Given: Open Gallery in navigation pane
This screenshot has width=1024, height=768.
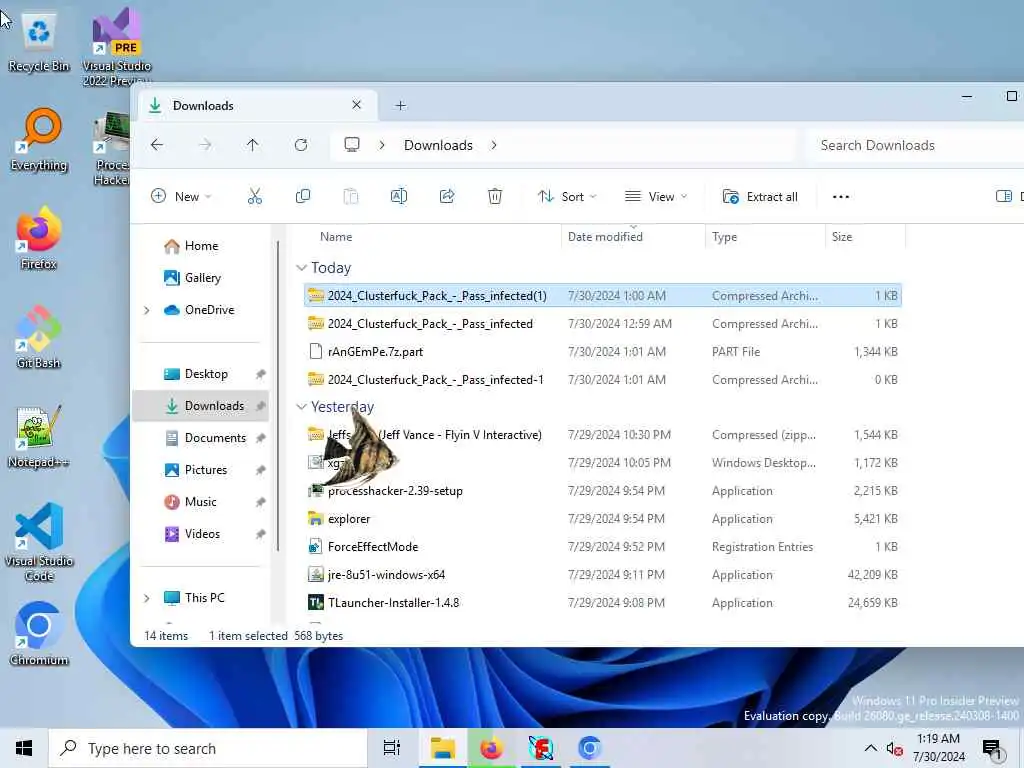Looking at the screenshot, I should coord(202,278).
